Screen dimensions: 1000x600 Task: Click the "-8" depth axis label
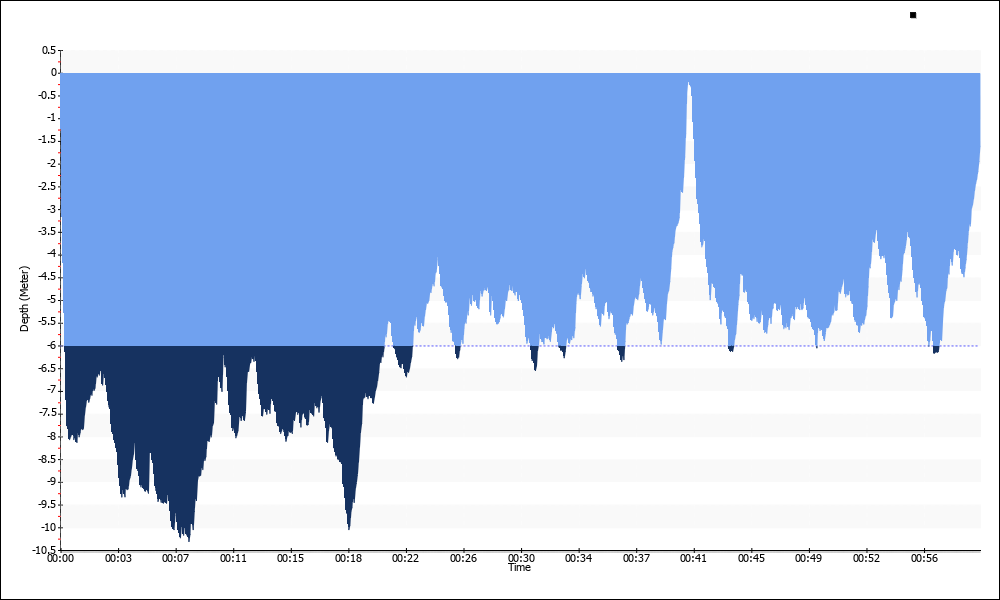(52, 437)
